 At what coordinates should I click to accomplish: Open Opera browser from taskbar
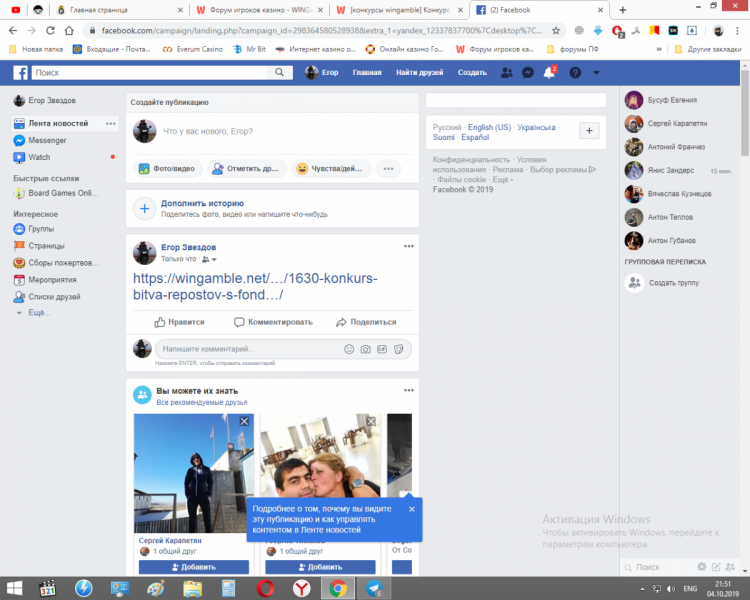(265, 589)
